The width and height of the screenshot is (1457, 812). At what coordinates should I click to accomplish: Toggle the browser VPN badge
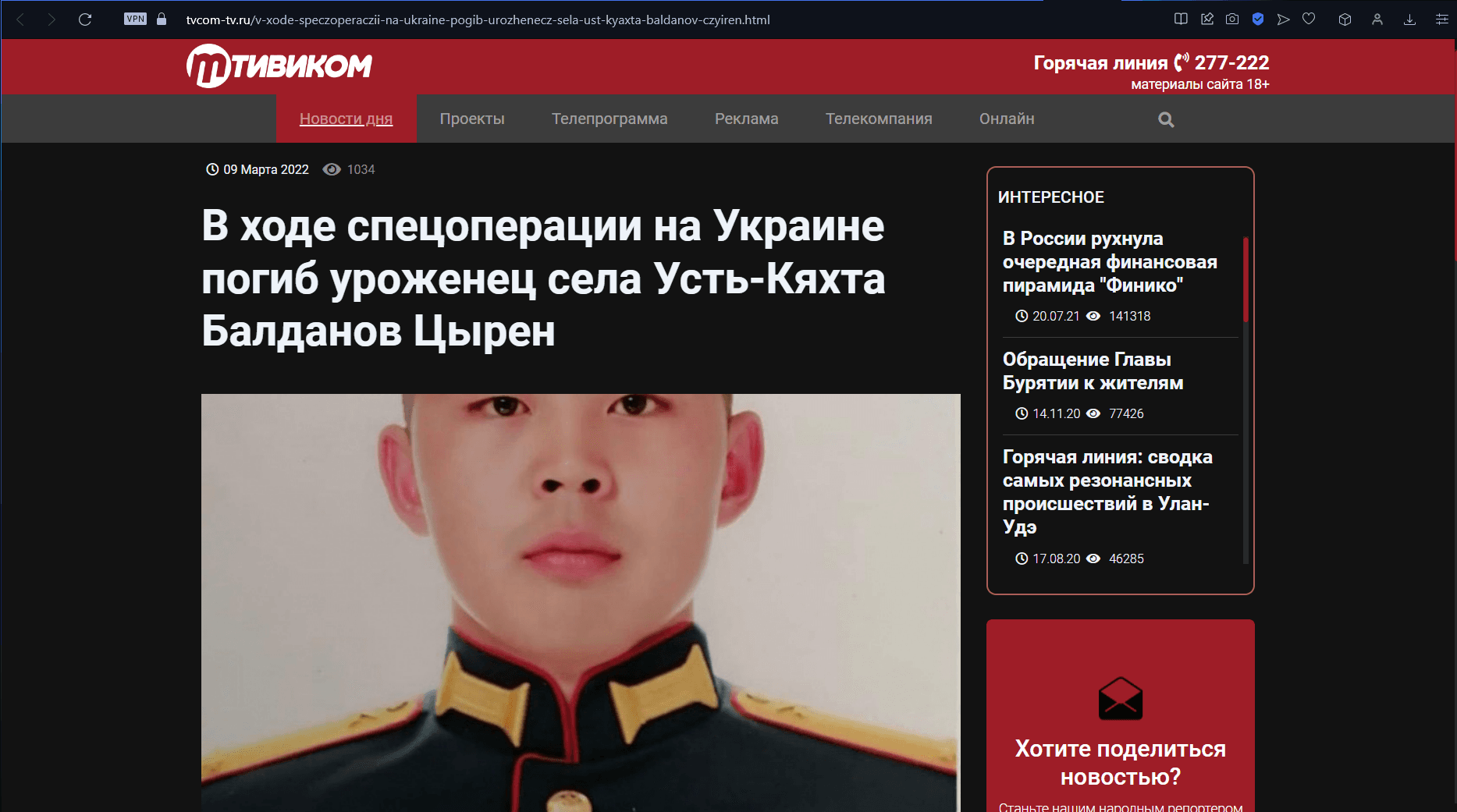coord(135,19)
